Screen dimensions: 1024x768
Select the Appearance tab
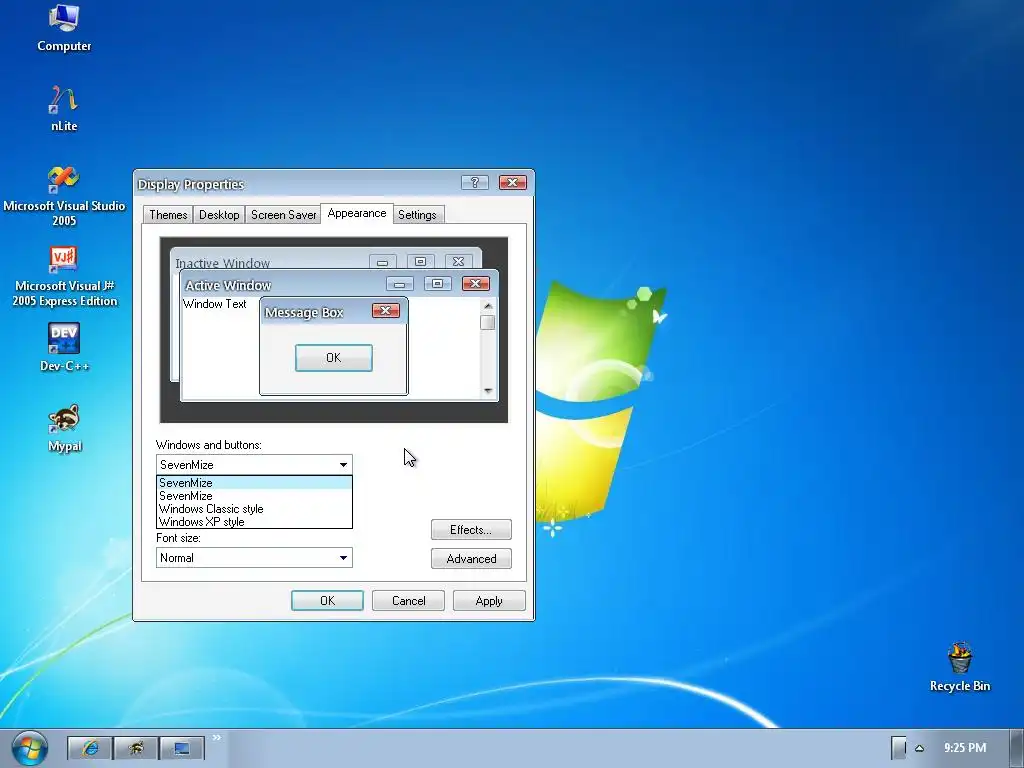357,214
